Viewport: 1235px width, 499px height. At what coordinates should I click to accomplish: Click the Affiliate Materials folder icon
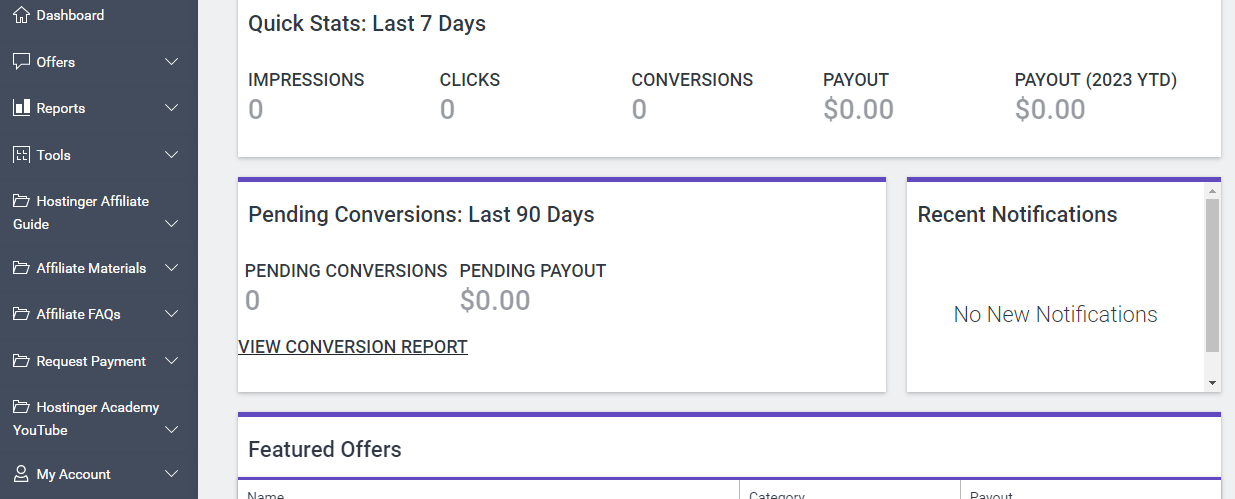click(x=21, y=268)
